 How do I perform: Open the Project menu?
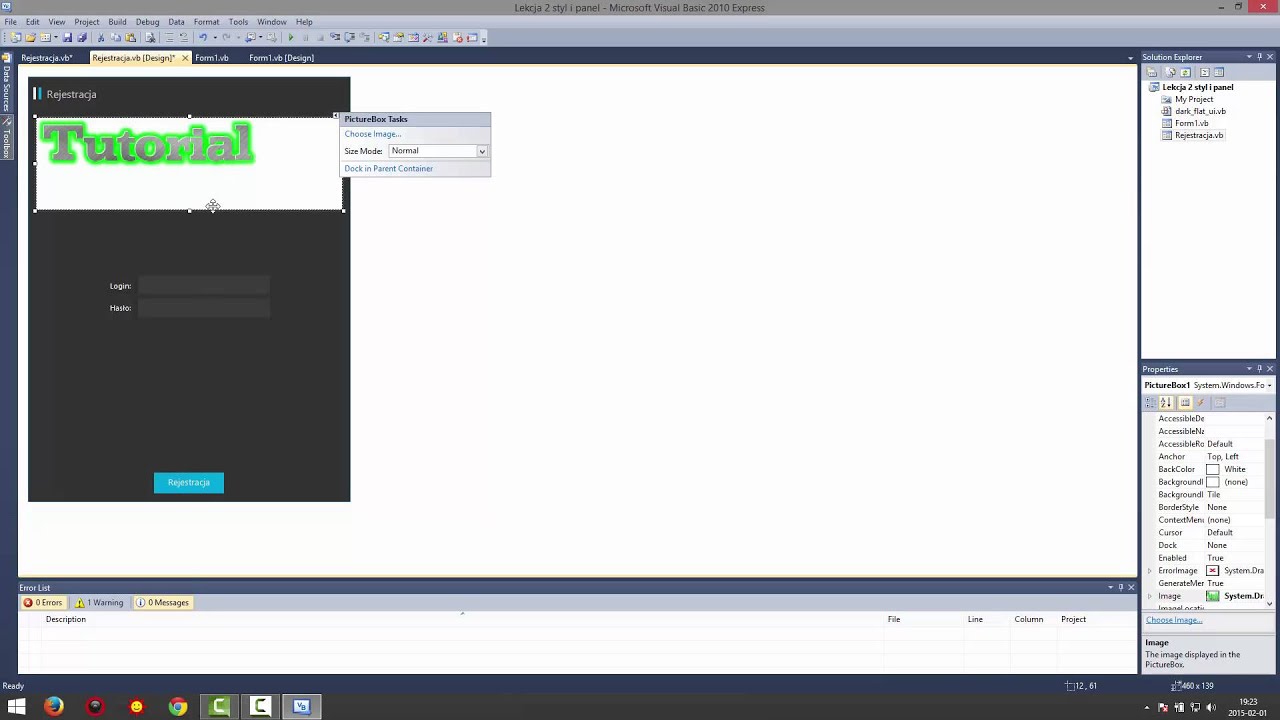click(x=87, y=22)
